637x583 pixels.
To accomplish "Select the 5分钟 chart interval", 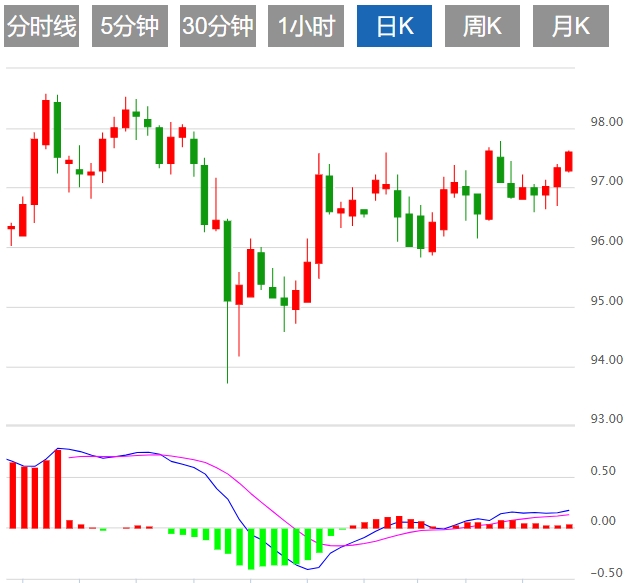I will [x=130, y=26].
